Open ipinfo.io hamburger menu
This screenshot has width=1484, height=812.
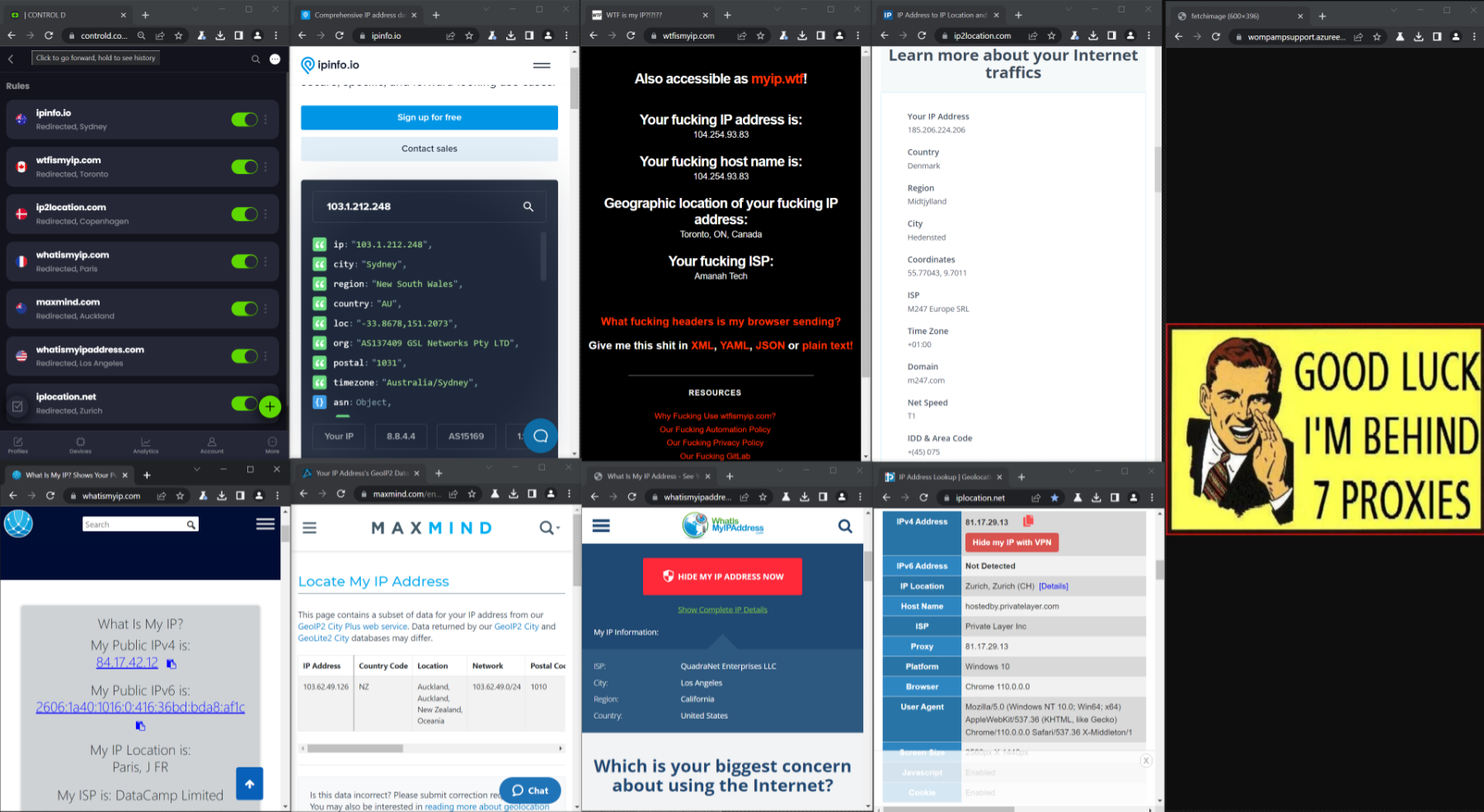(x=542, y=65)
